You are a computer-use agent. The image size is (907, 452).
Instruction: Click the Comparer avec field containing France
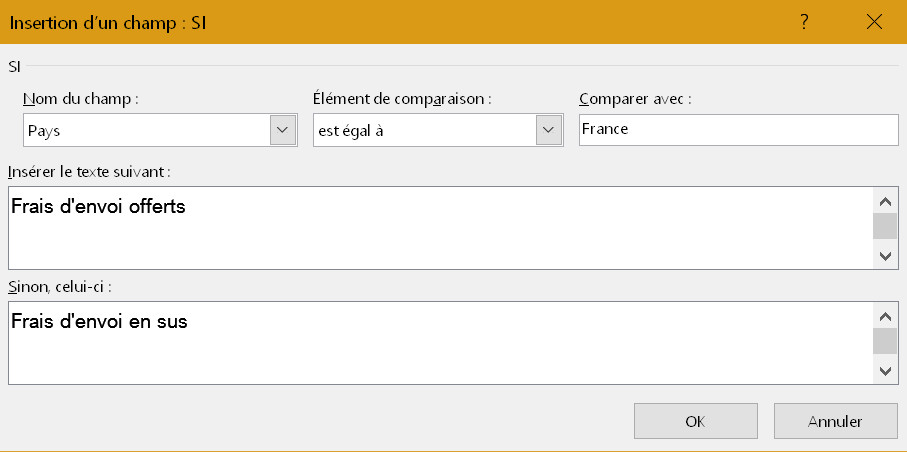(738, 130)
